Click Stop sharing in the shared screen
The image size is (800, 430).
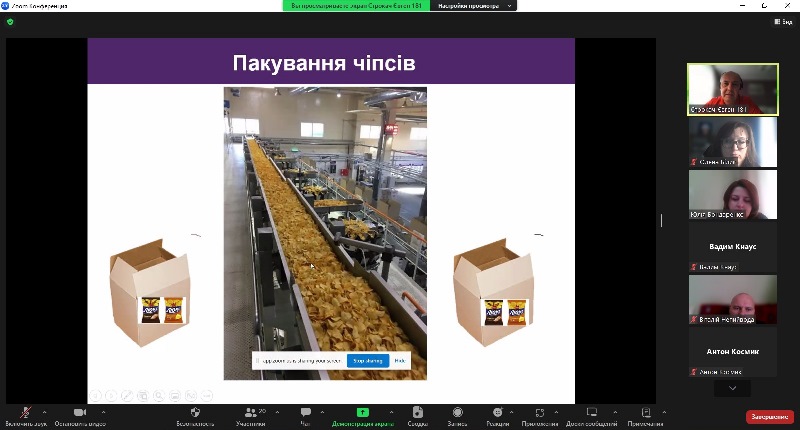[x=368, y=361]
